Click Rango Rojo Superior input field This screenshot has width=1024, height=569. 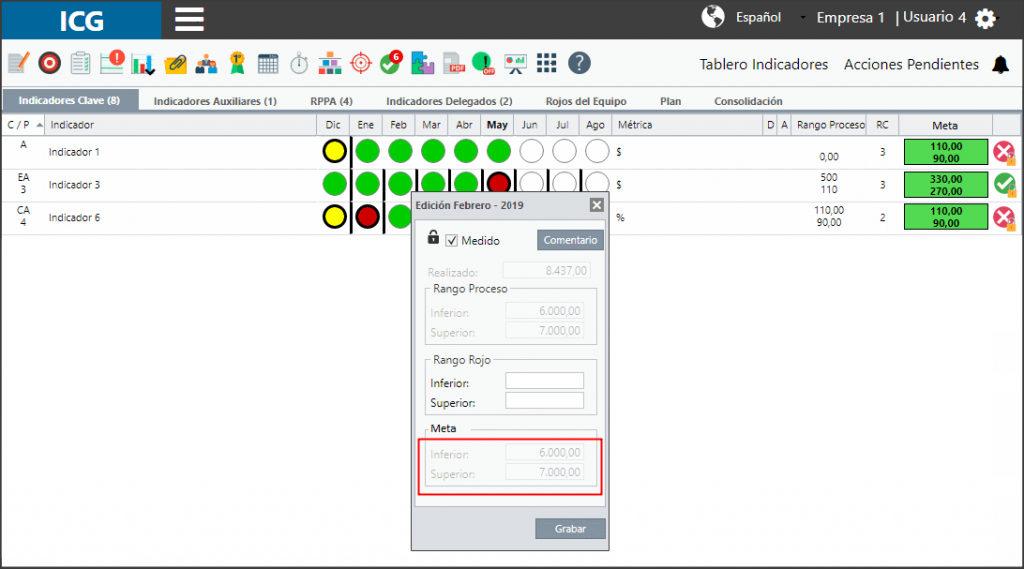click(x=544, y=400)
